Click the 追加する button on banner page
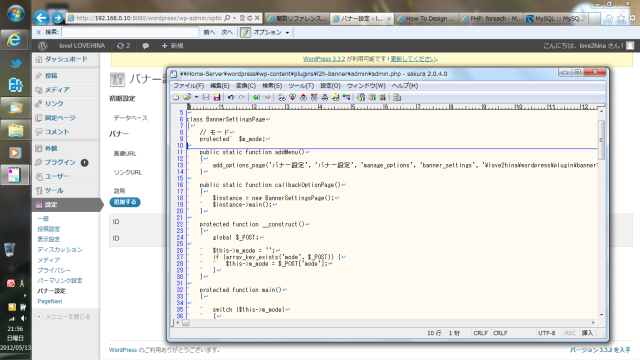 click(125, 202)
